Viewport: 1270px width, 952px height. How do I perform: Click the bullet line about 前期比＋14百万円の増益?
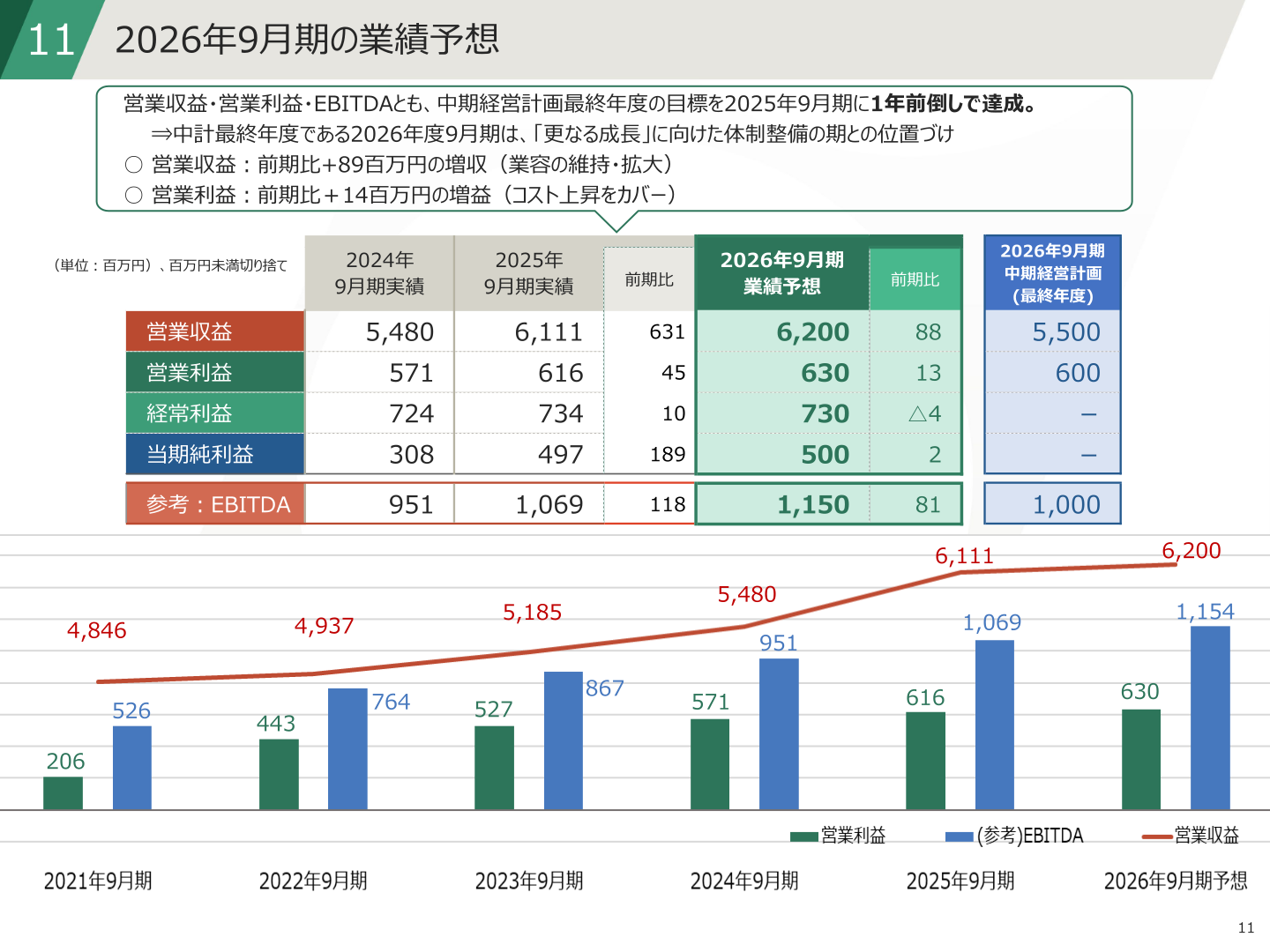click(401, 195)
